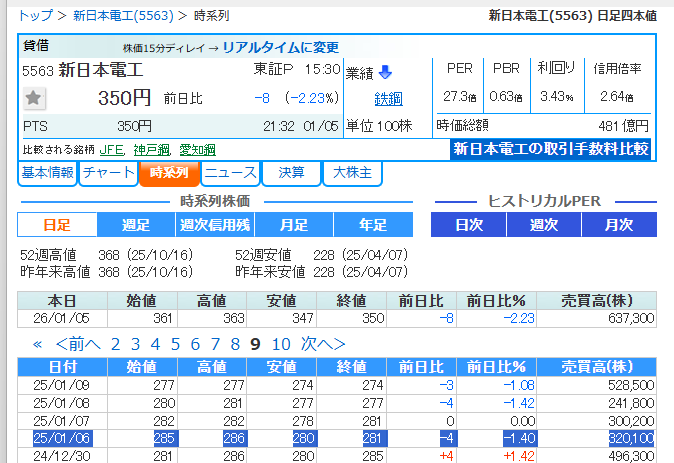Select the 大株主 tab

(352, 172)
